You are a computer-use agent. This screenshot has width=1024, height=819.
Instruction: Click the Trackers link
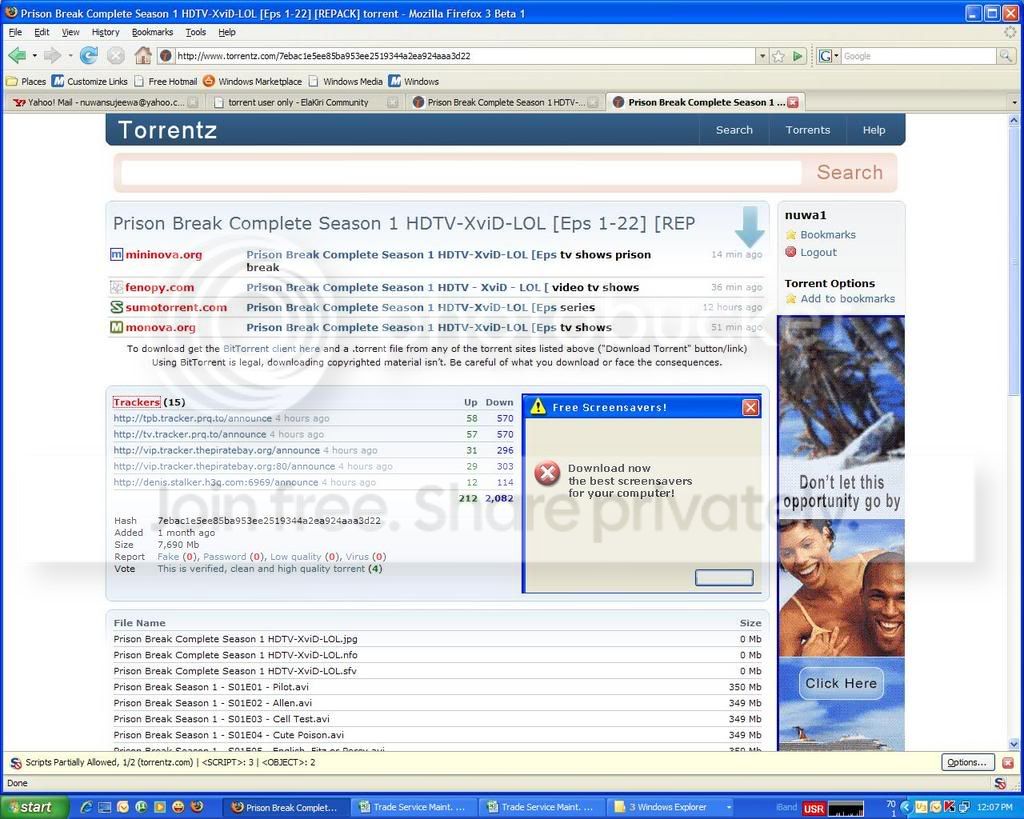[x=136, y=402]
